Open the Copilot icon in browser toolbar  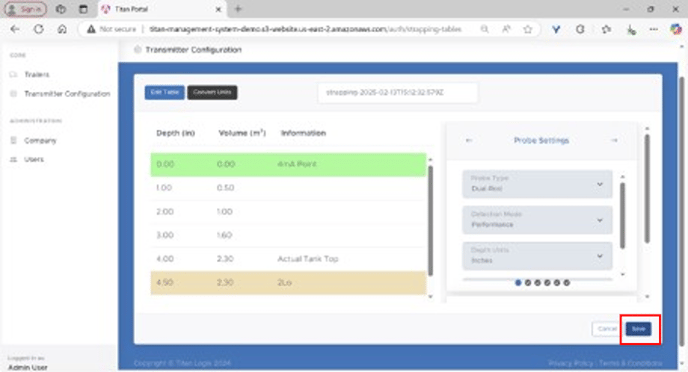point(676,29)
